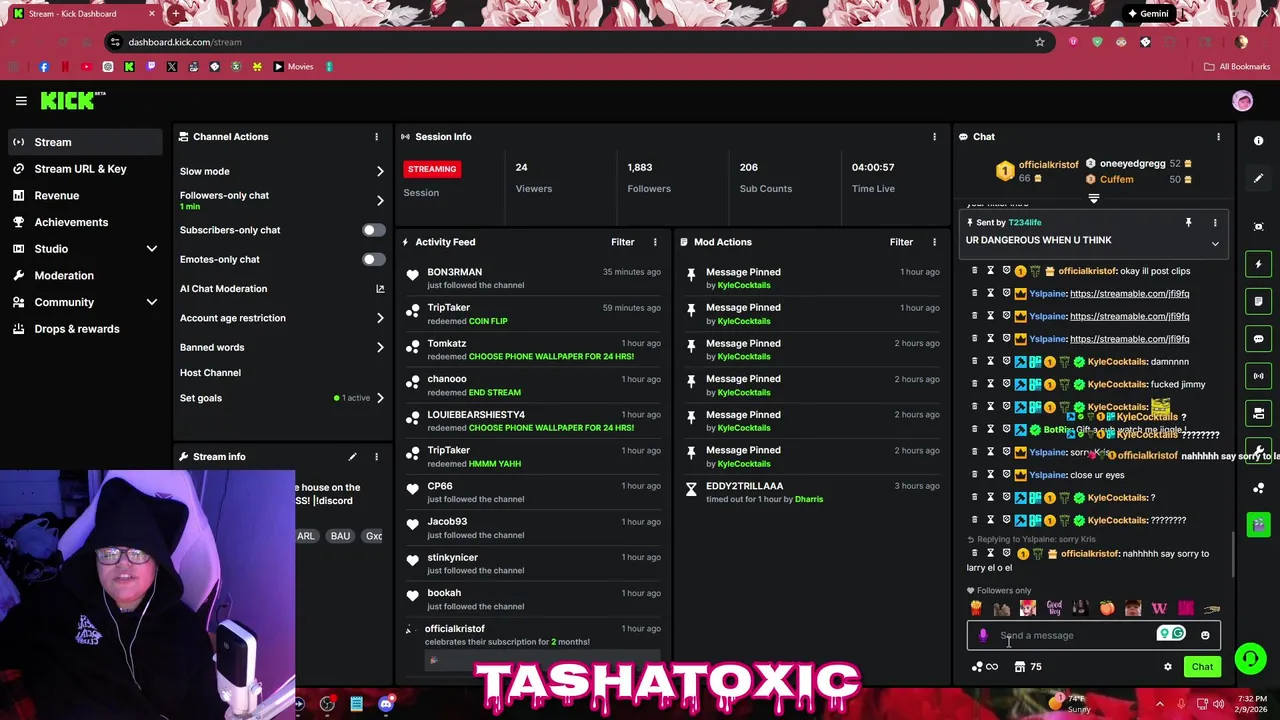This screenshot has width=1280, height=720.
Task: Unpin the message sent by T234life
Action: pos(1188,223)
